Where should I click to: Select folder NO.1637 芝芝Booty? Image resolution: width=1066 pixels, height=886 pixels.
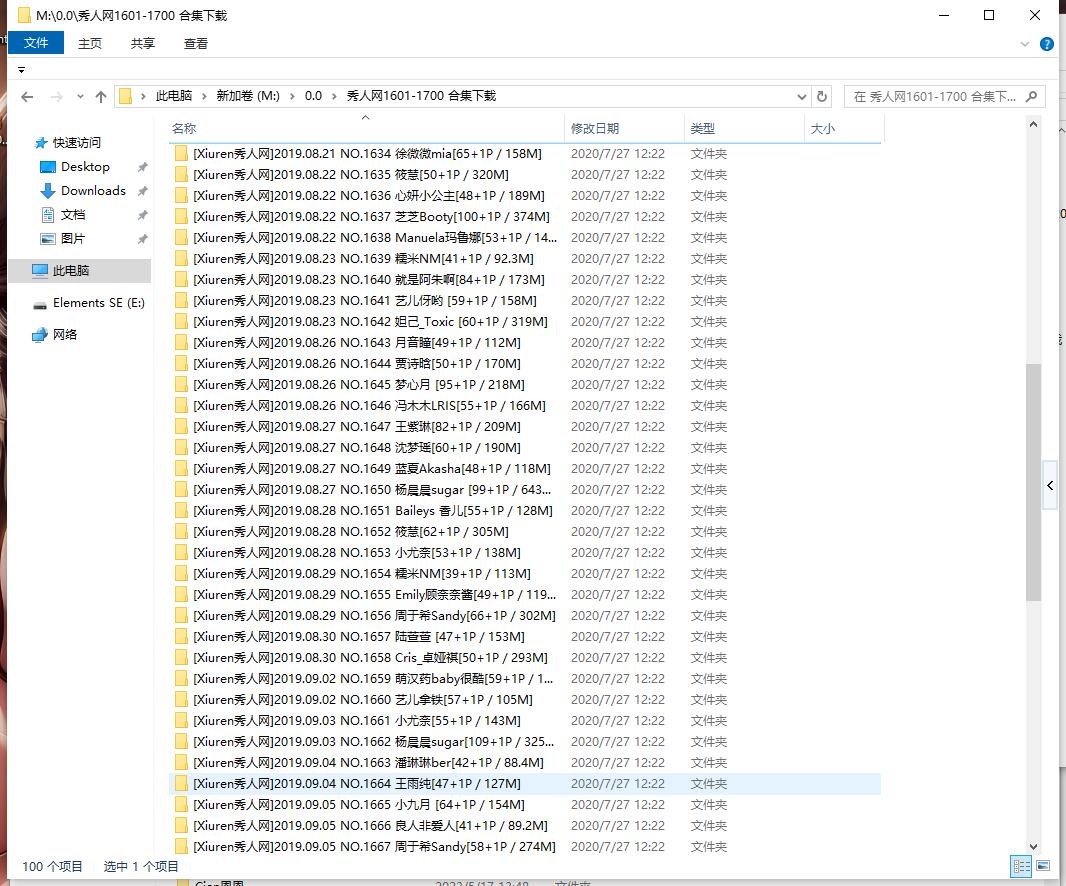click(371, 217)
